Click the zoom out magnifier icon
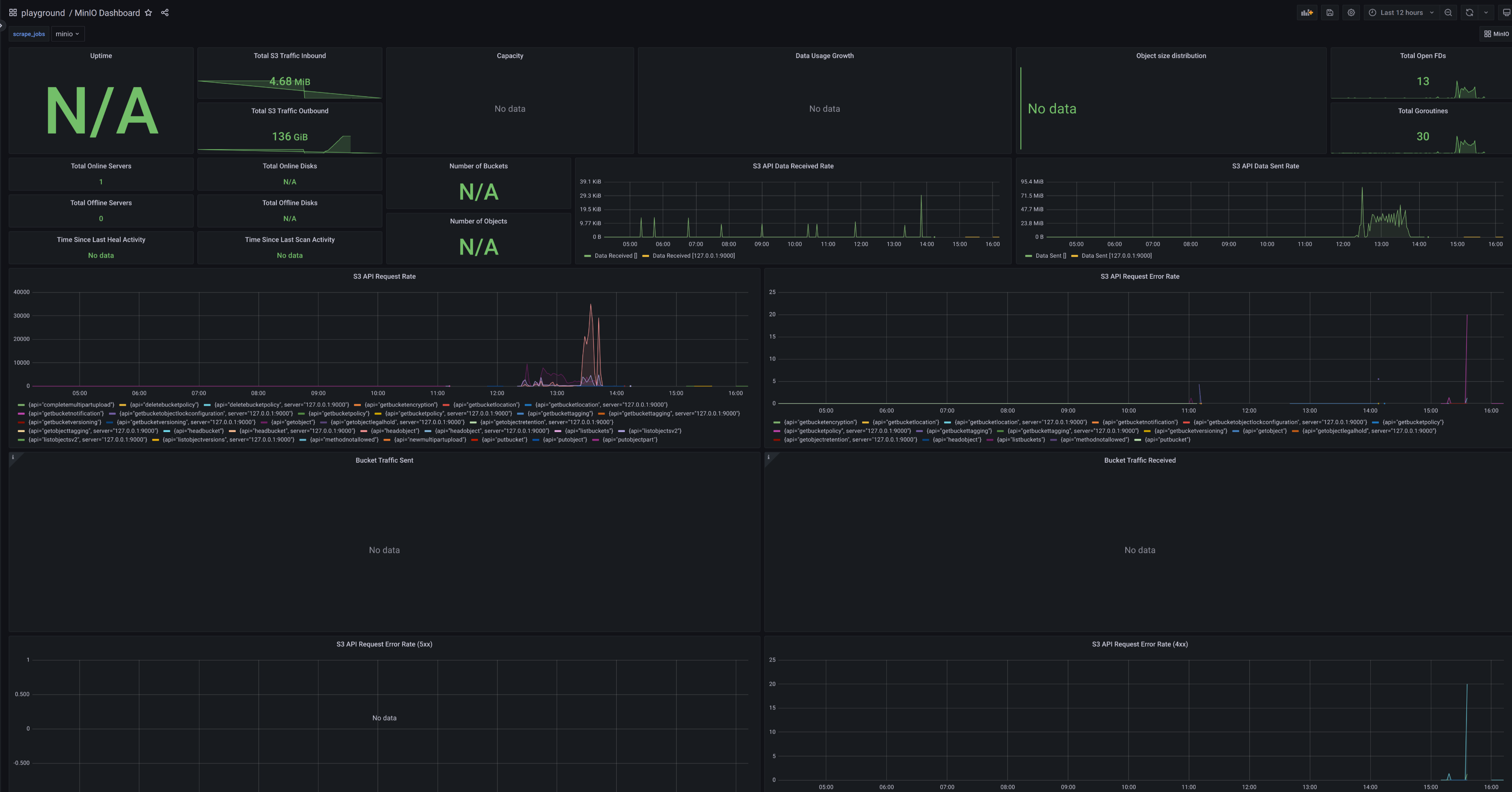 point(1448,13)
